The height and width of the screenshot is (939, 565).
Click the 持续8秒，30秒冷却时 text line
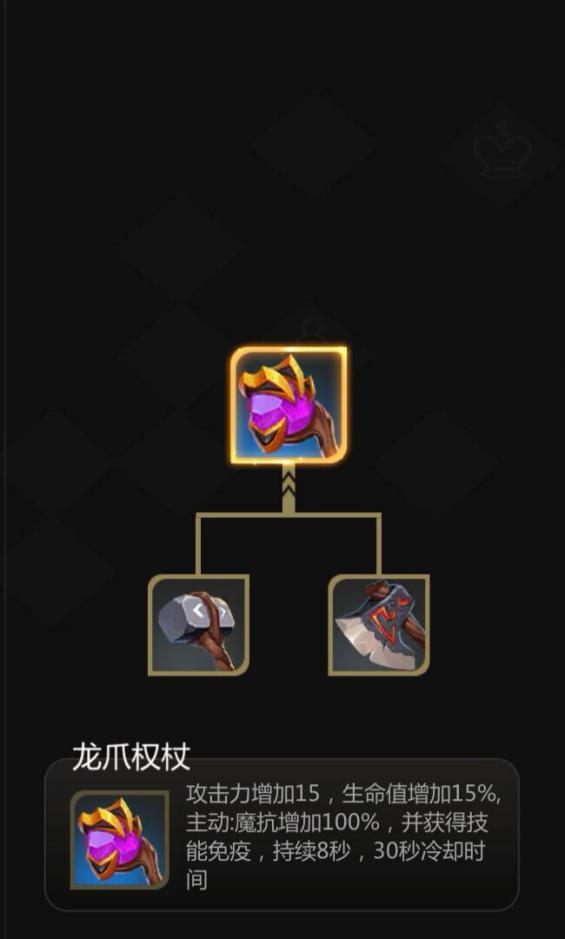click(x=335, y=852)
